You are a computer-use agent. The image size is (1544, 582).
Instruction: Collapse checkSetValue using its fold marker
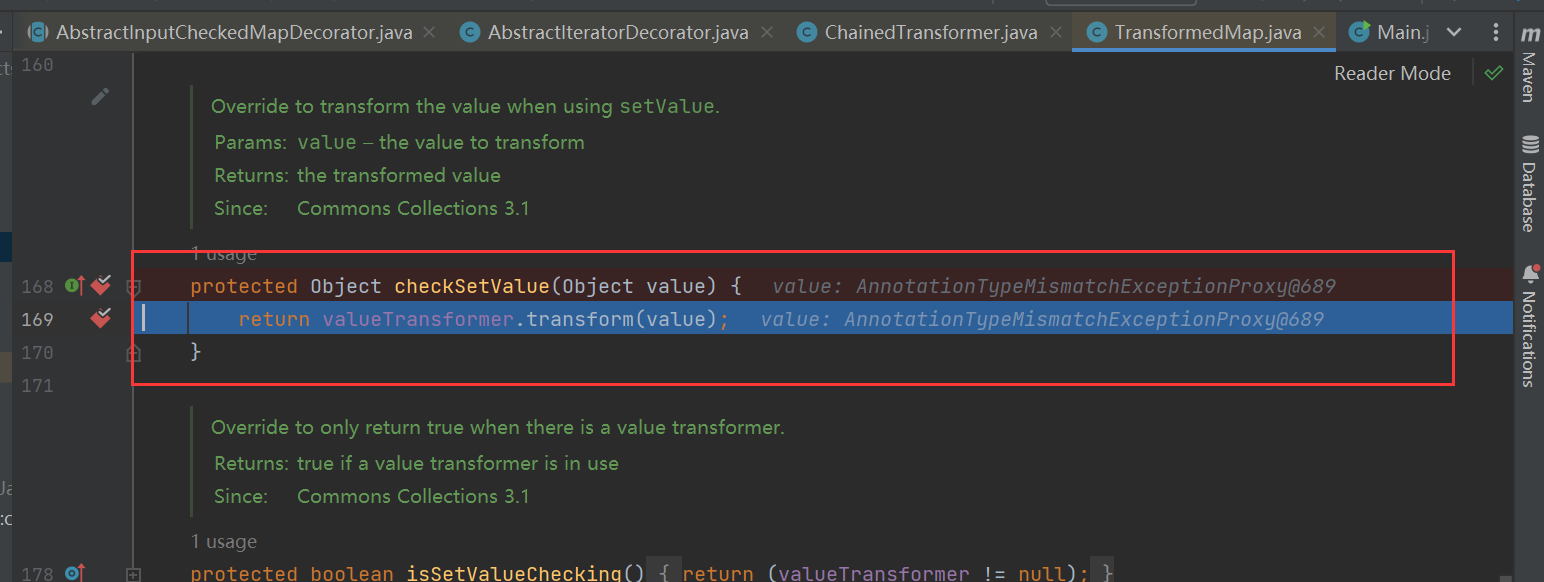133,286
